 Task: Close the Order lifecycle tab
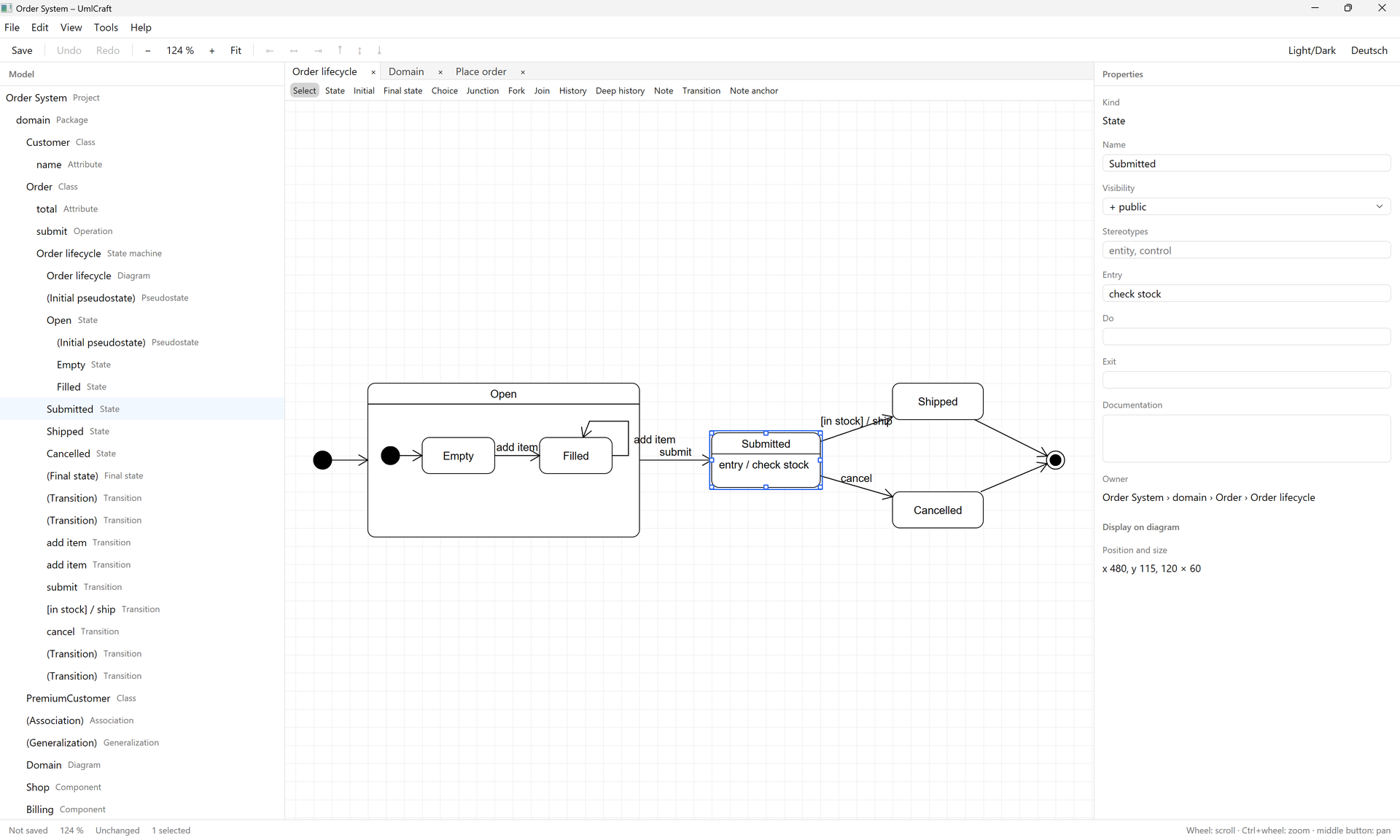coord(373,72)
